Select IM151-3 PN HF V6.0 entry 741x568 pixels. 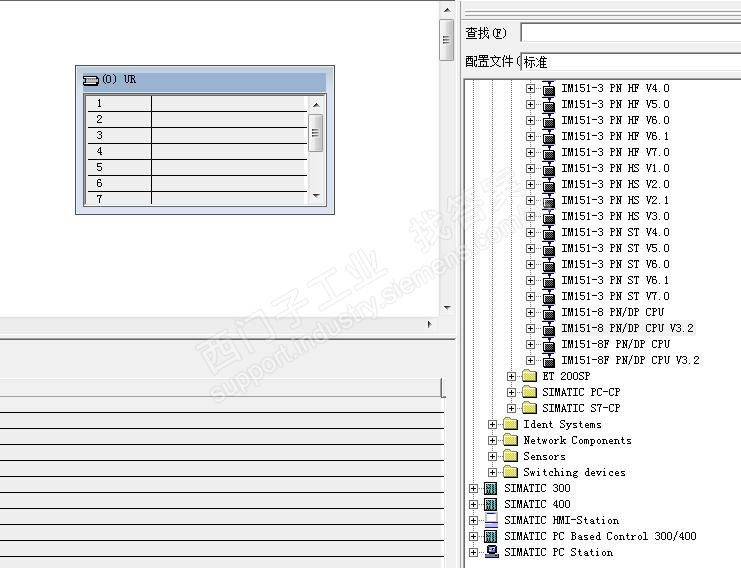point(615,120)
